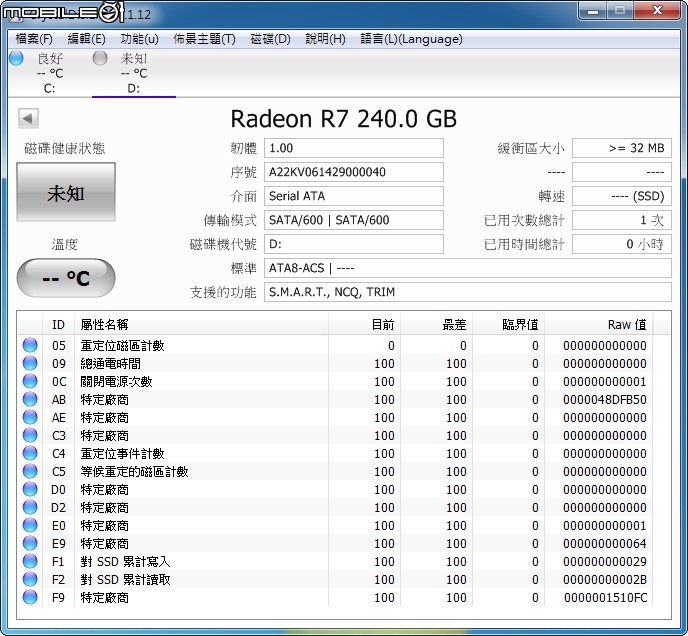
Task: Click raw value 0000048DFB50
Action: tap(605, 400)
